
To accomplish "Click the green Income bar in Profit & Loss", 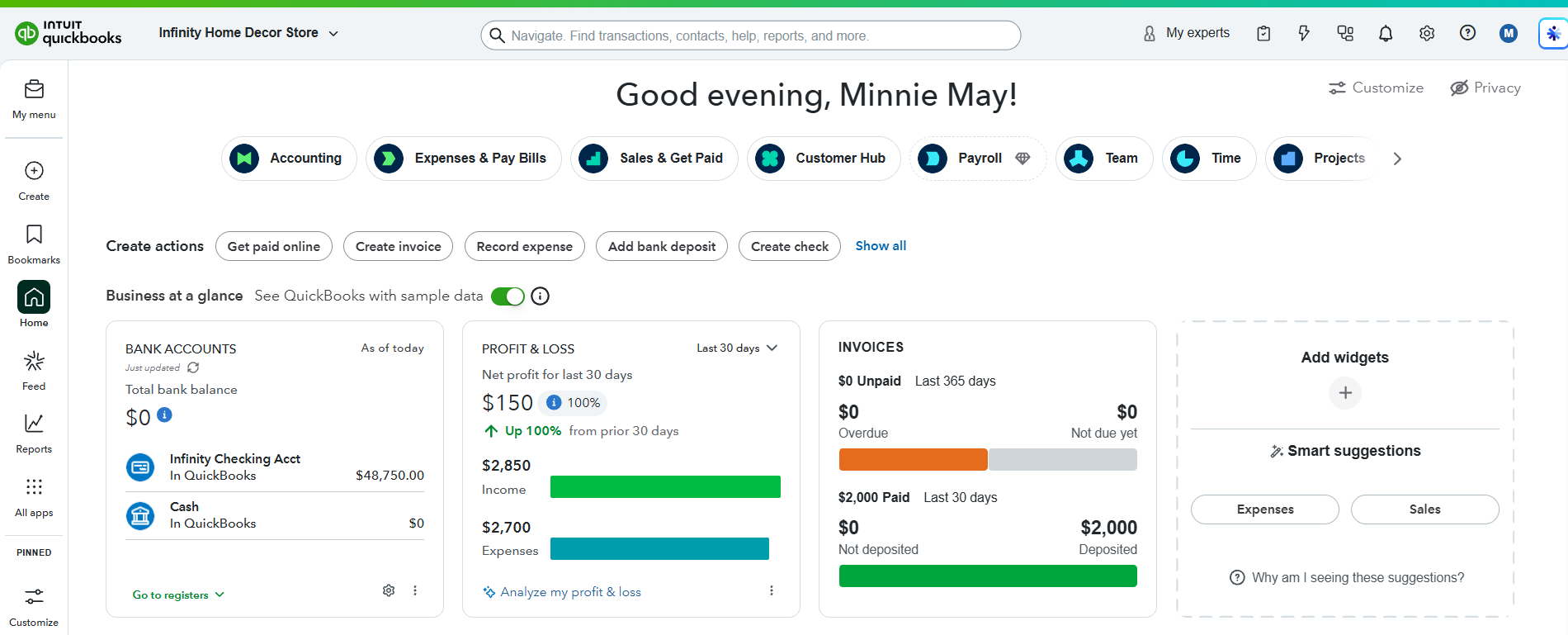I will 665,487.
